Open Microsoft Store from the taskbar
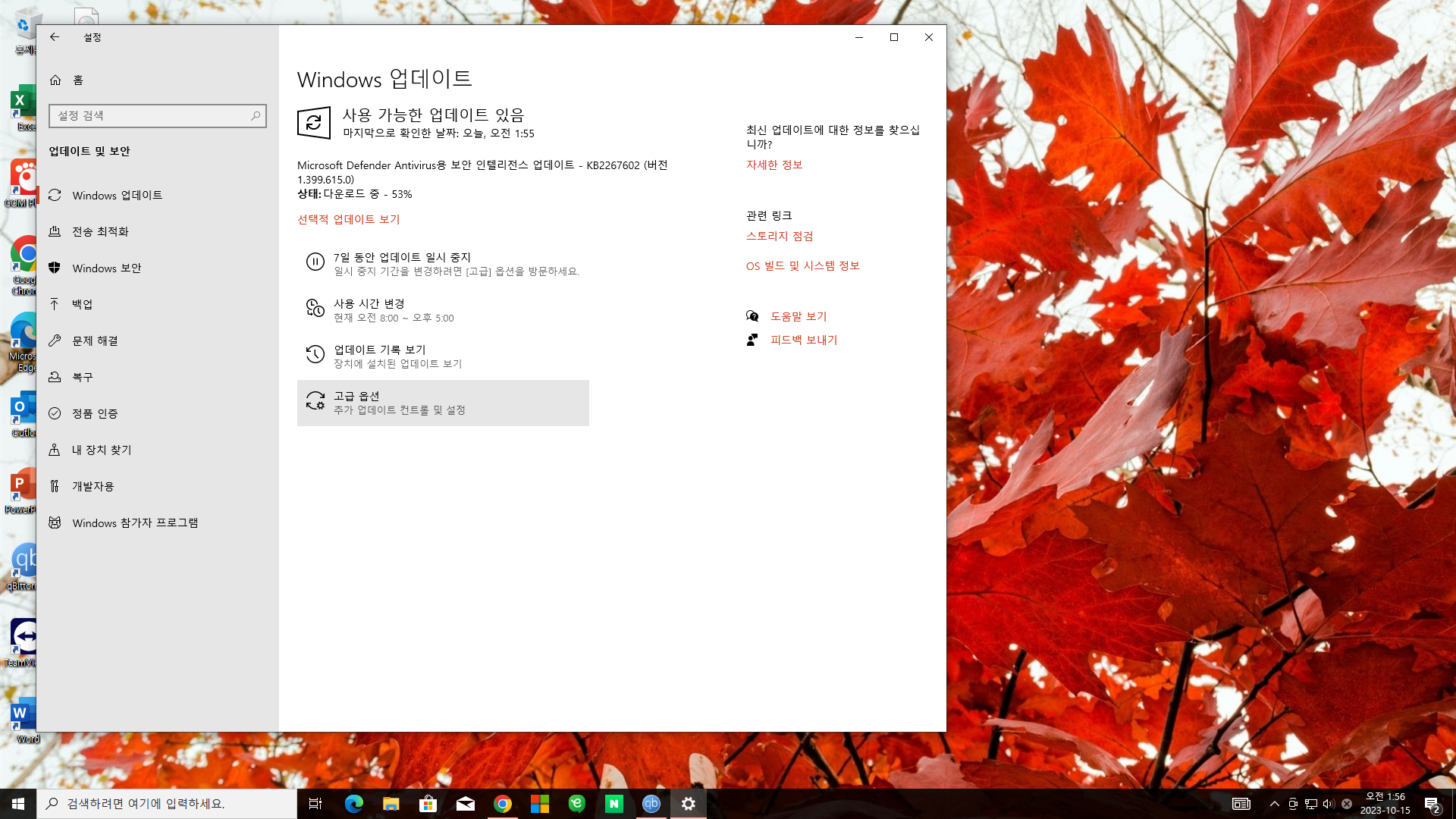This screenshot has height=819, width=1456. [x=428, y=804]
